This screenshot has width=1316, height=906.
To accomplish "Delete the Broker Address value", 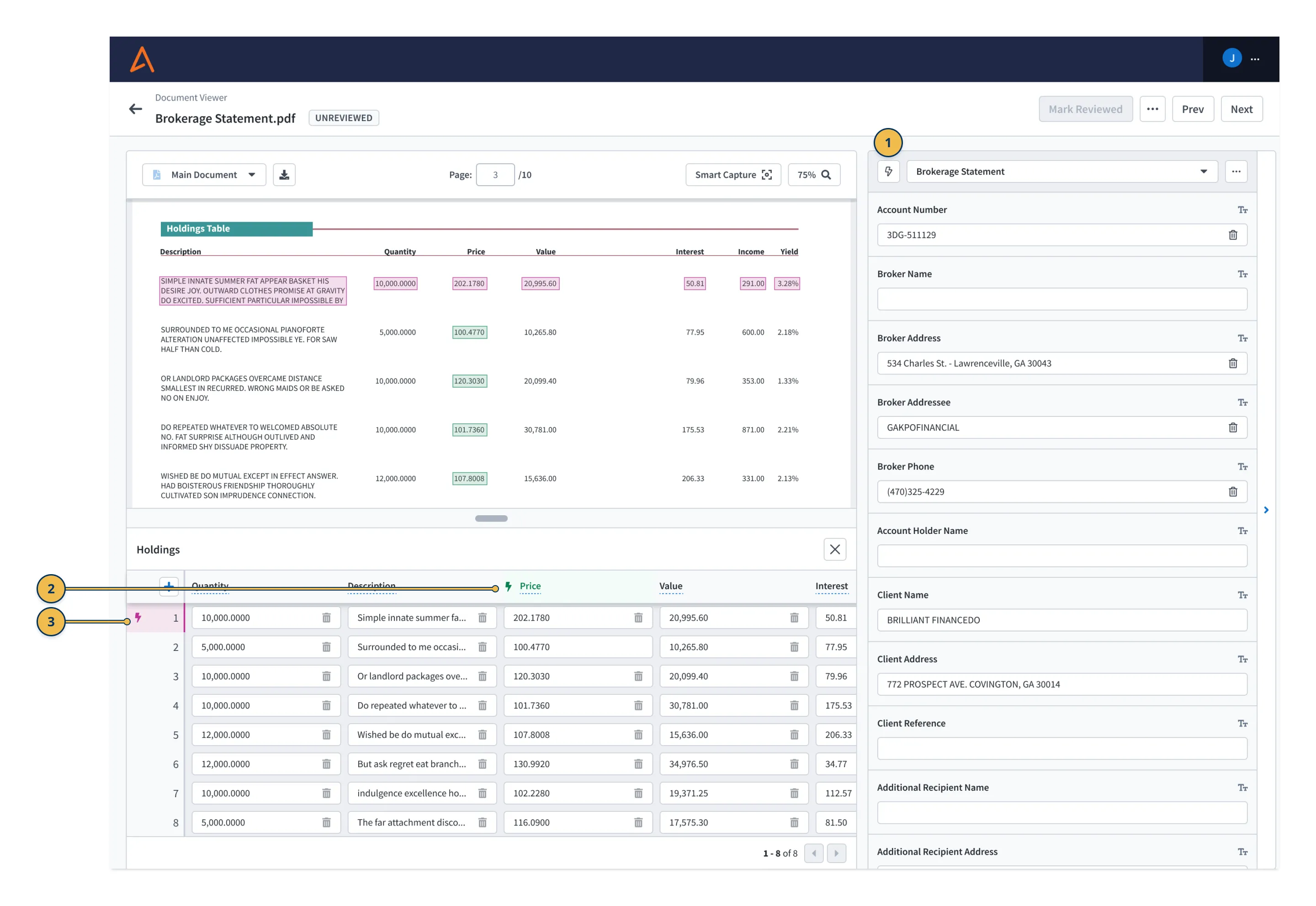I will coord(1232,363).
